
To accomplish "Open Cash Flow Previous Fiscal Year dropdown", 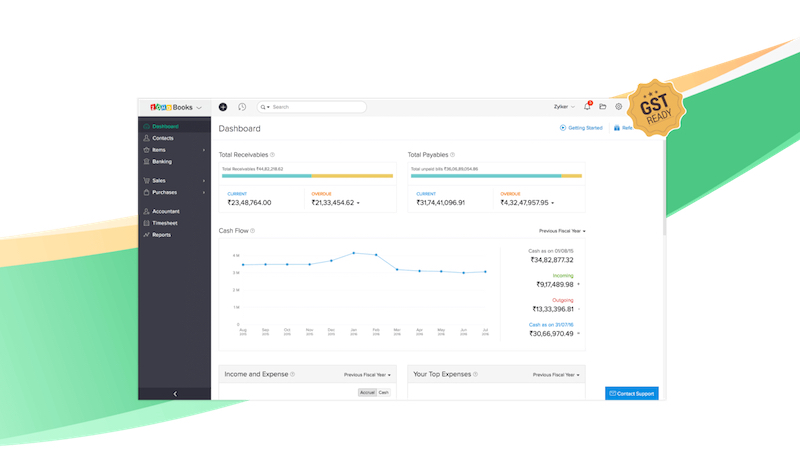I will pyautogui.click(x=562, y=231).
